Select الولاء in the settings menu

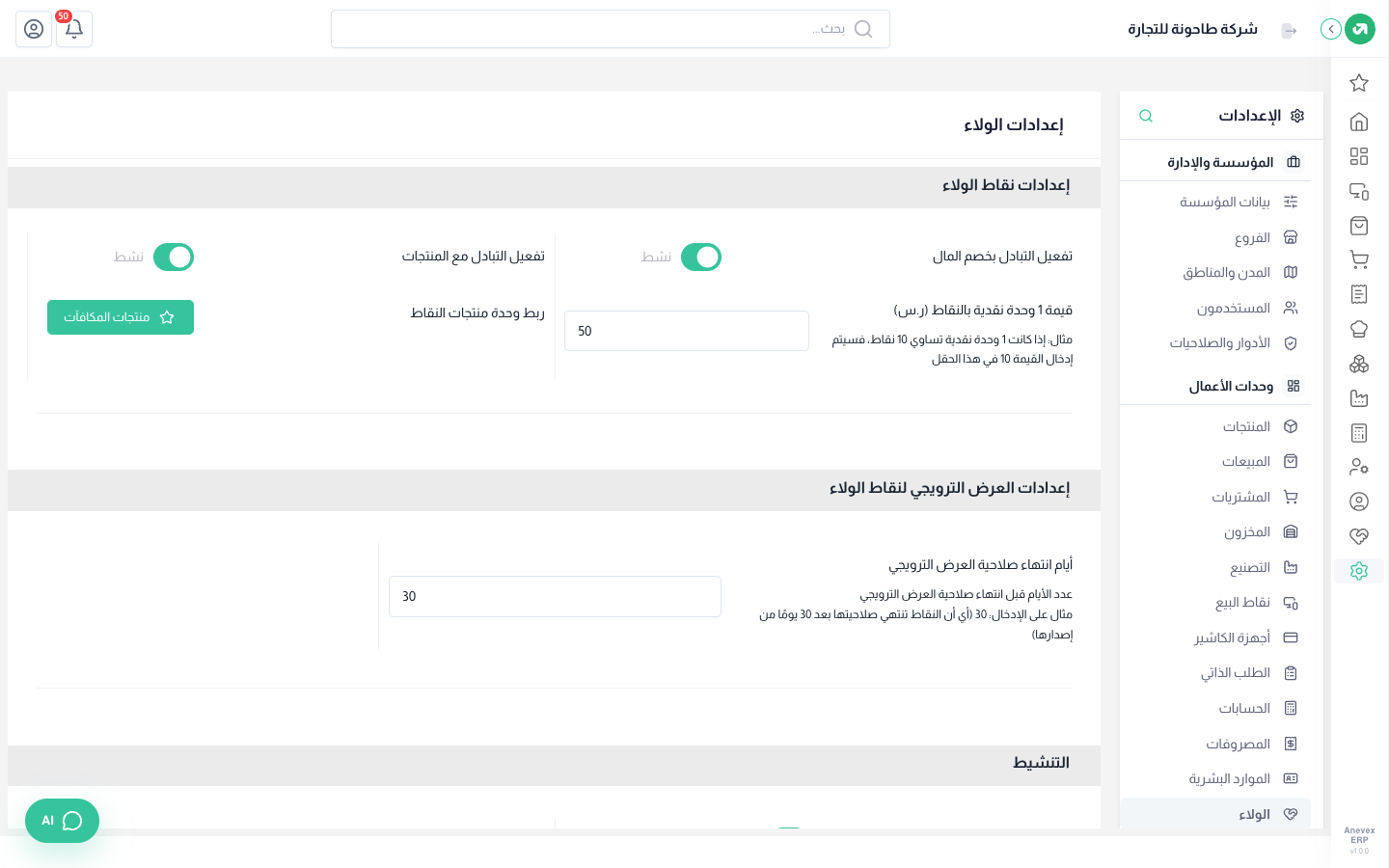(1215, 814)
